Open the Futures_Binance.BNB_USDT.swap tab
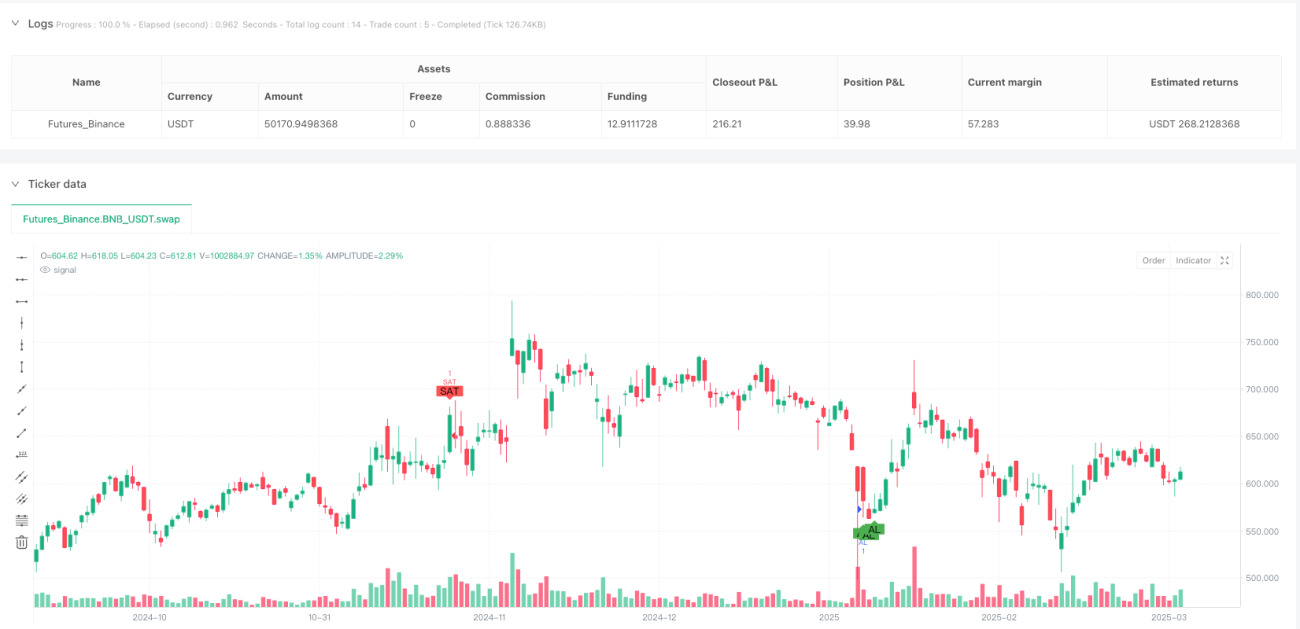The image size is (1300, 629). tap(101, 218)
